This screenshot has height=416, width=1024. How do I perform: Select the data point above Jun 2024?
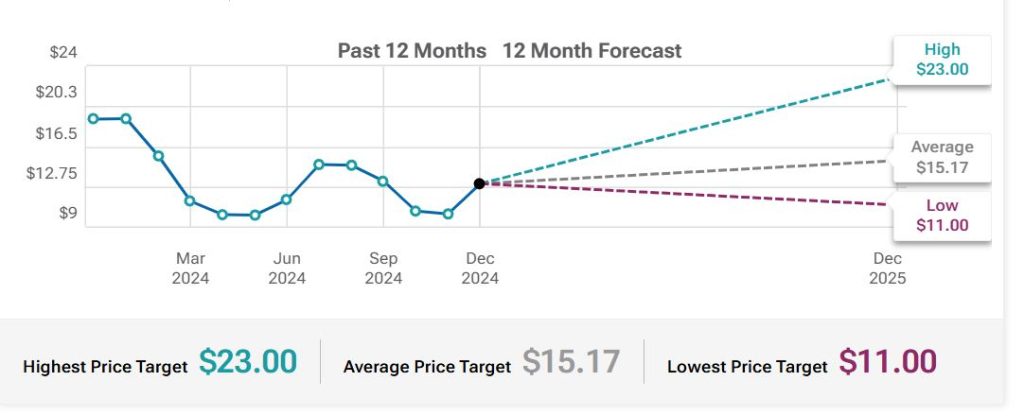[286, 199]
